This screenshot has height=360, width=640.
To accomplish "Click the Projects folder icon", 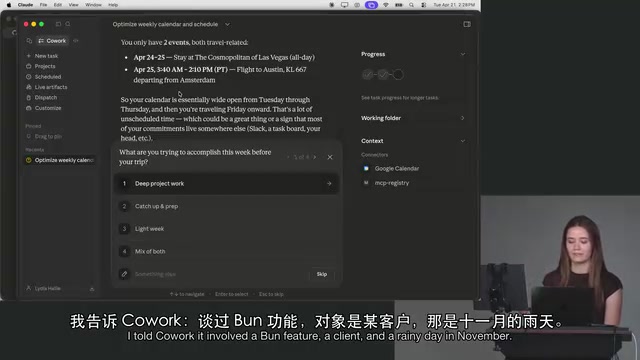I will pos(29,66).
